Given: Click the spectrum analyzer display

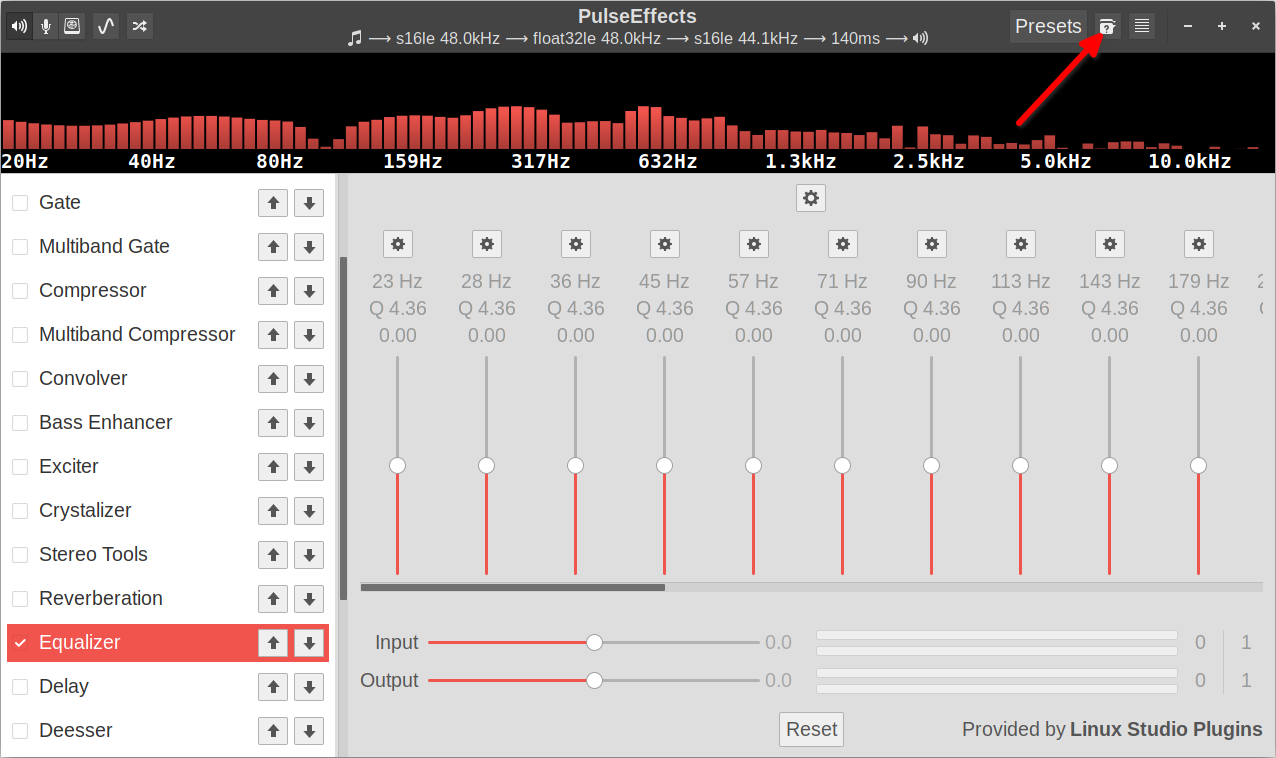Looking at the screenshot, I should [638, 113].
